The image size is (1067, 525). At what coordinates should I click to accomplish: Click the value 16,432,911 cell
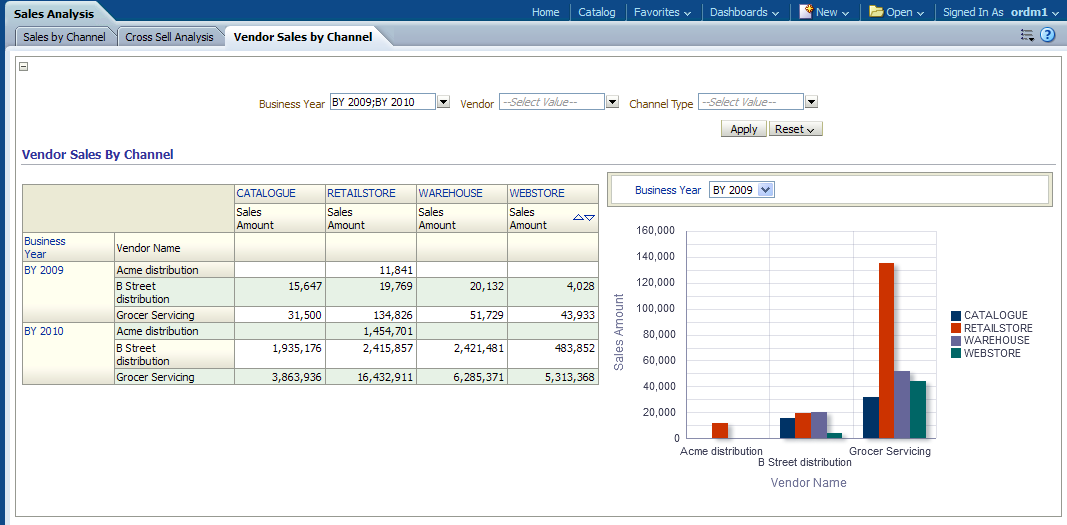pos(371,377)
